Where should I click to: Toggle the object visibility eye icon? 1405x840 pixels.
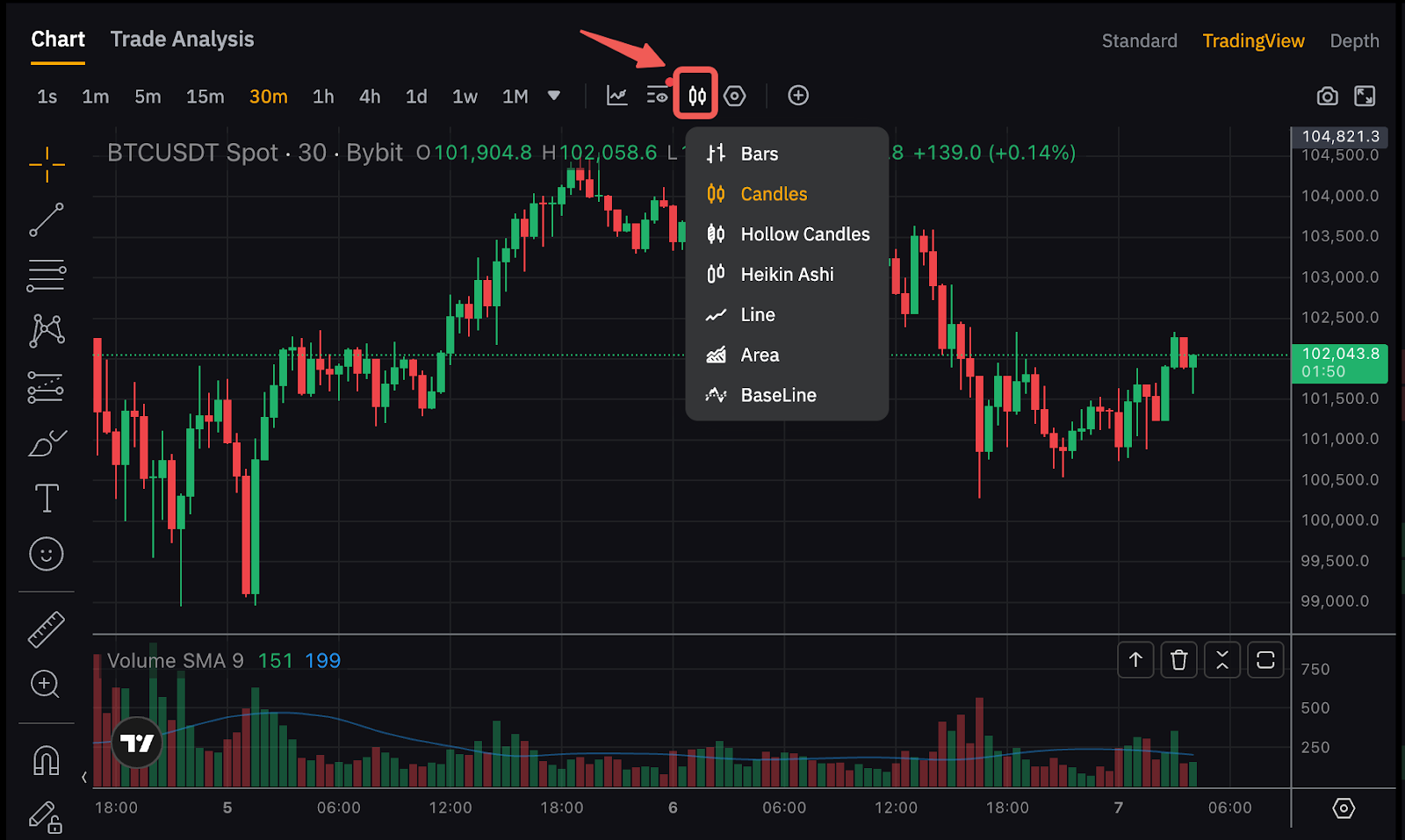pos(657,96)
